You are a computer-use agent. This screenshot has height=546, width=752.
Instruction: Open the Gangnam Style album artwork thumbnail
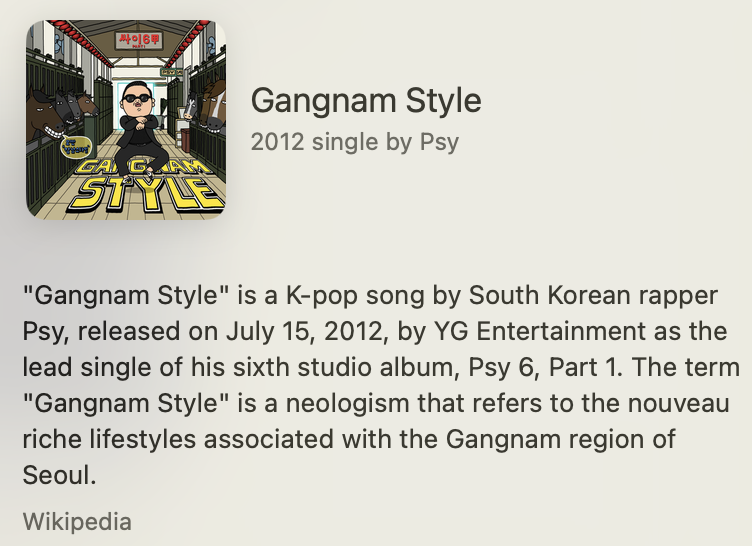(x=126, y=119)
